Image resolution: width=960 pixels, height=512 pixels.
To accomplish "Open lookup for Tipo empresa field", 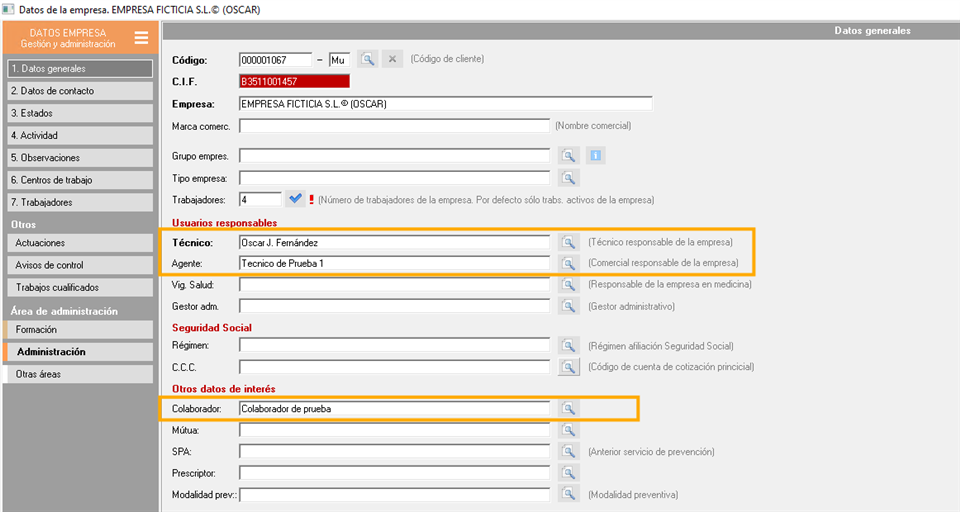I will tap(569, 178).
